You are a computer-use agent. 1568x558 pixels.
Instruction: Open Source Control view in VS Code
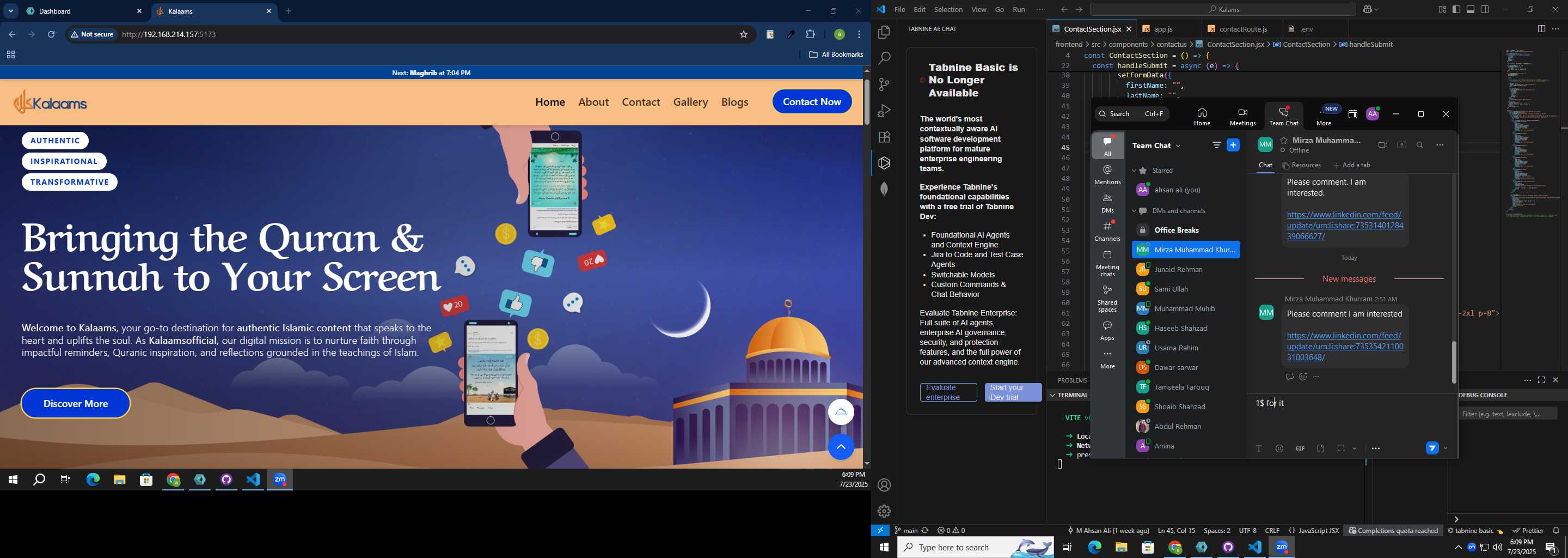click(884, 84)
